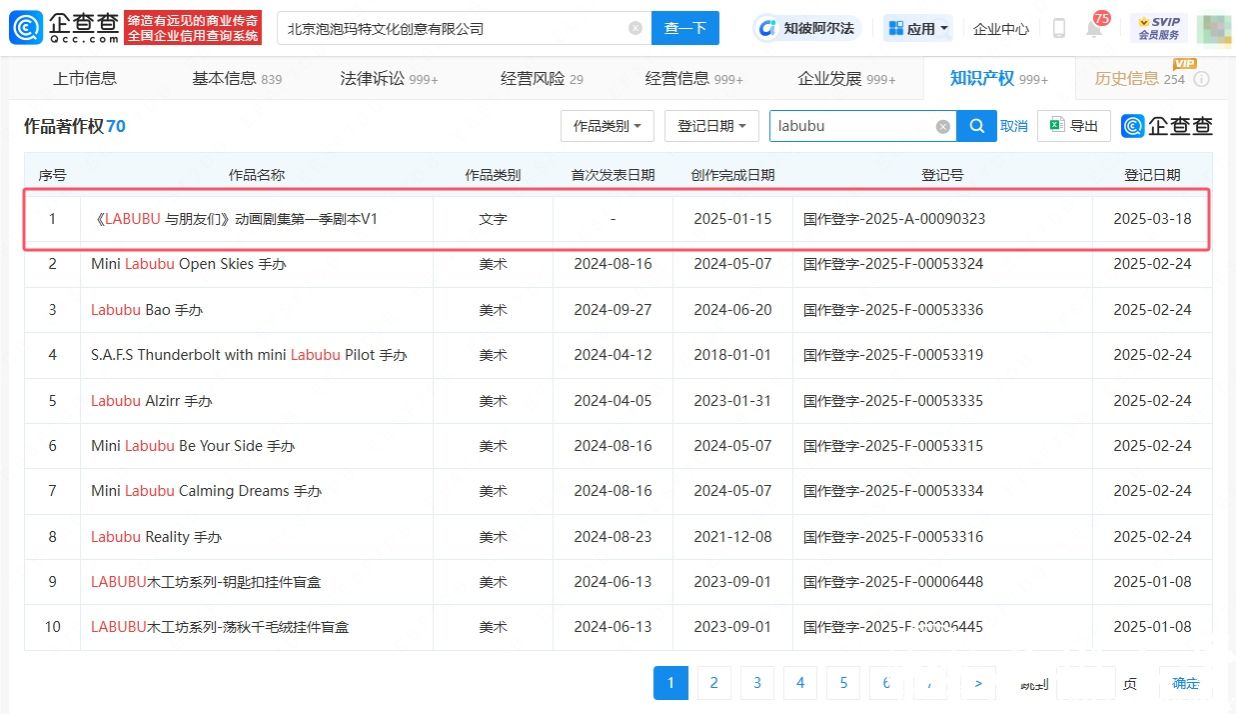
Task: Clear the company name search field
Action: click(635, 28)
